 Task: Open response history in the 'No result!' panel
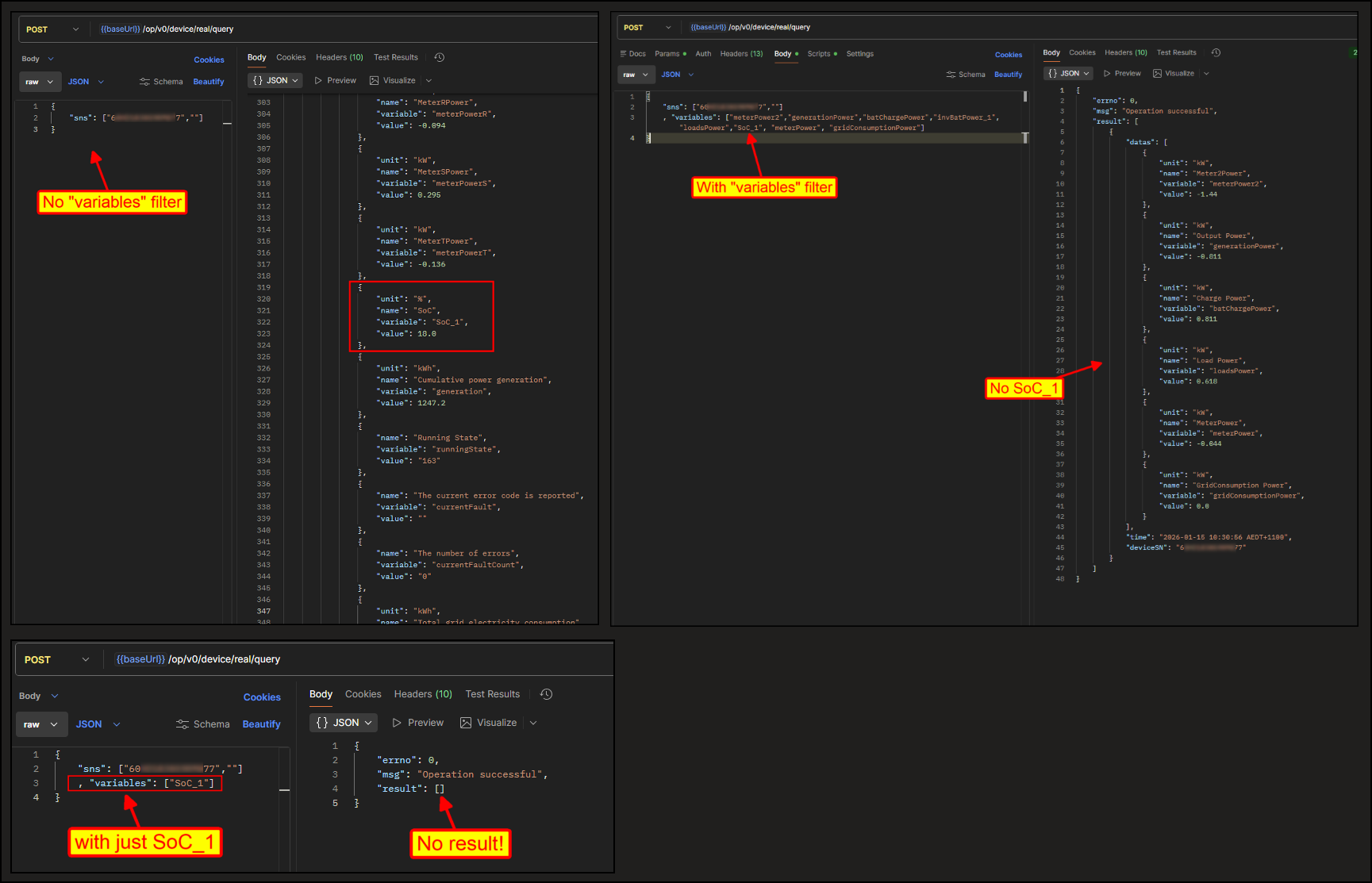pyautogui.click(x=546, y=694)
